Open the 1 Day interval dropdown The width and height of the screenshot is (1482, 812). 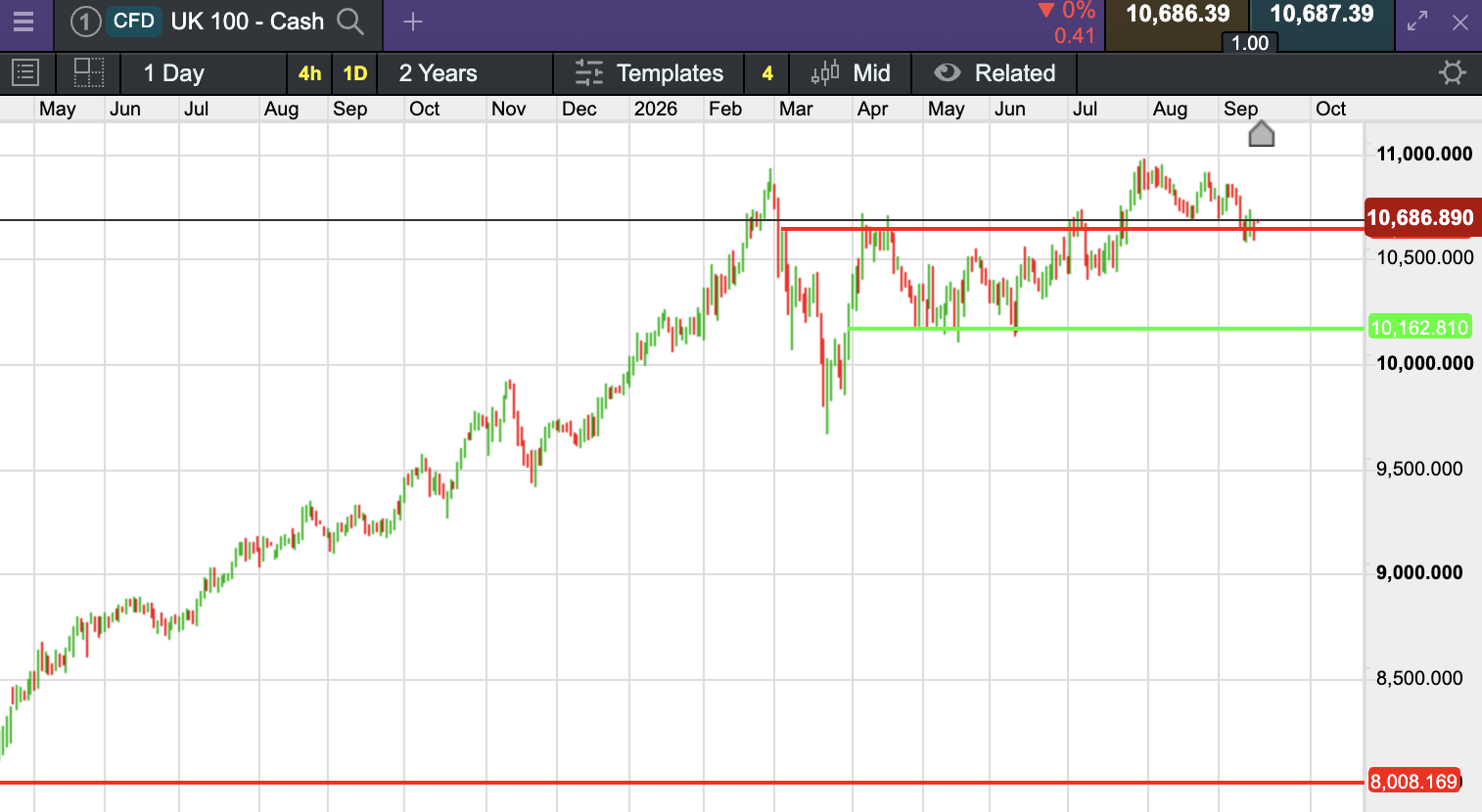(174, 73)
